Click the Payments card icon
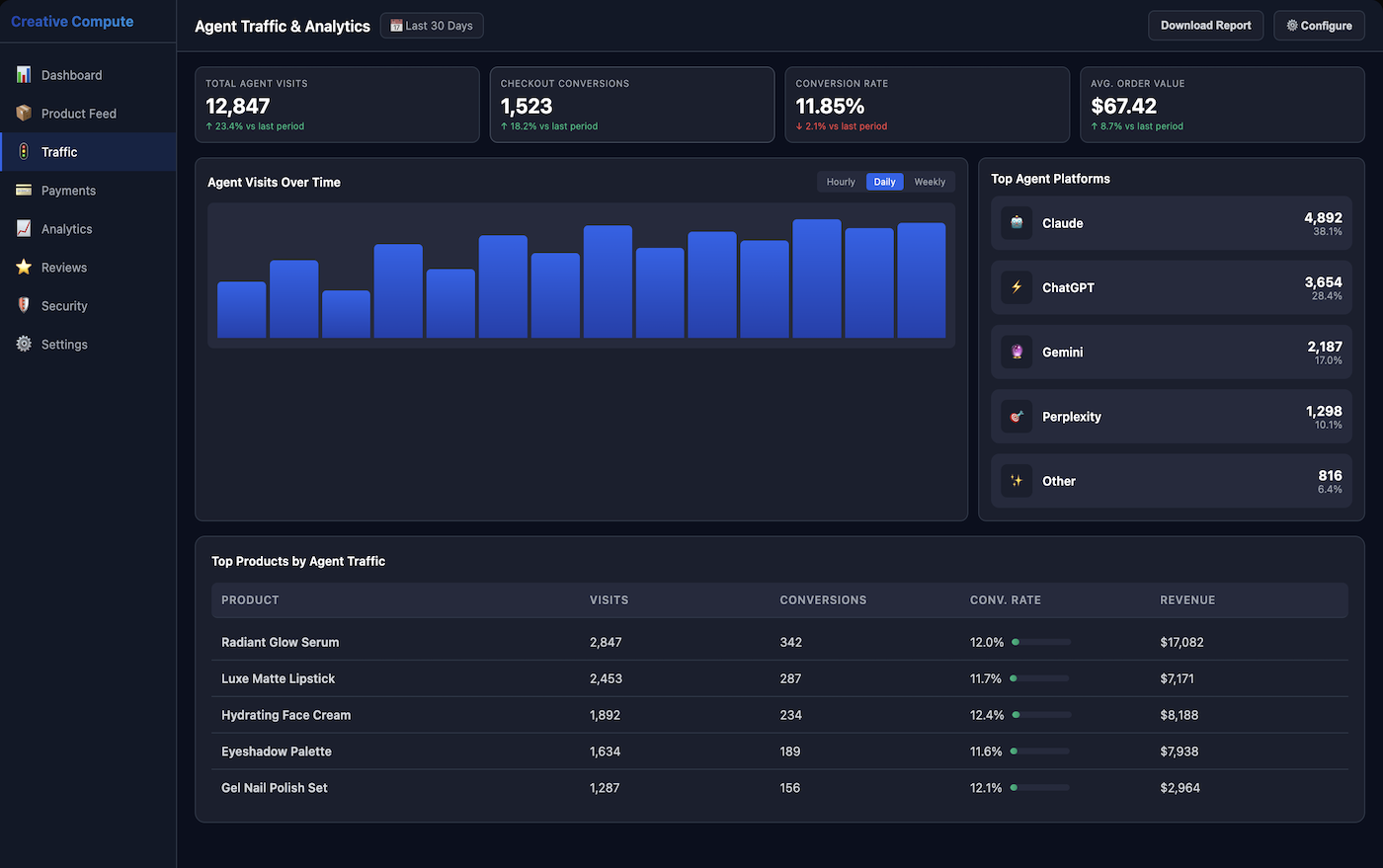 (x=23, y=190)
